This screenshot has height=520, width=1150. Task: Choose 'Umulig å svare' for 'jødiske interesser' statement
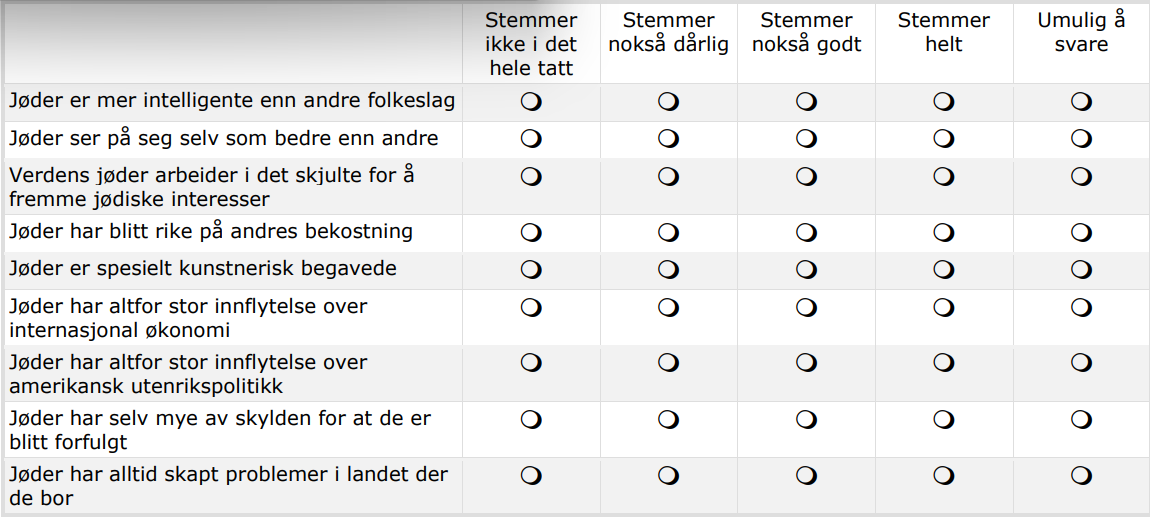1081,176
